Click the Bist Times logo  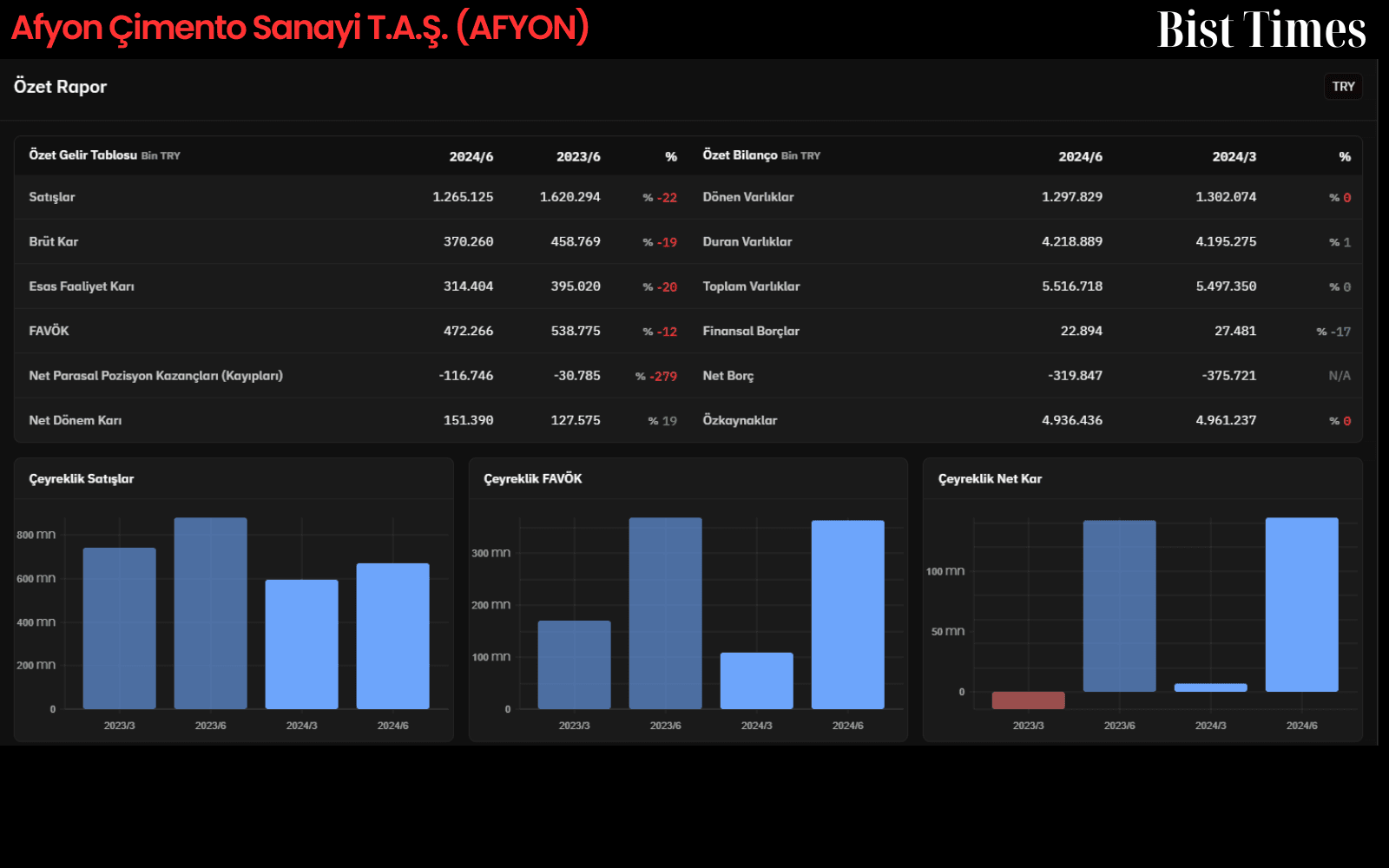[x=1261, y=30]
